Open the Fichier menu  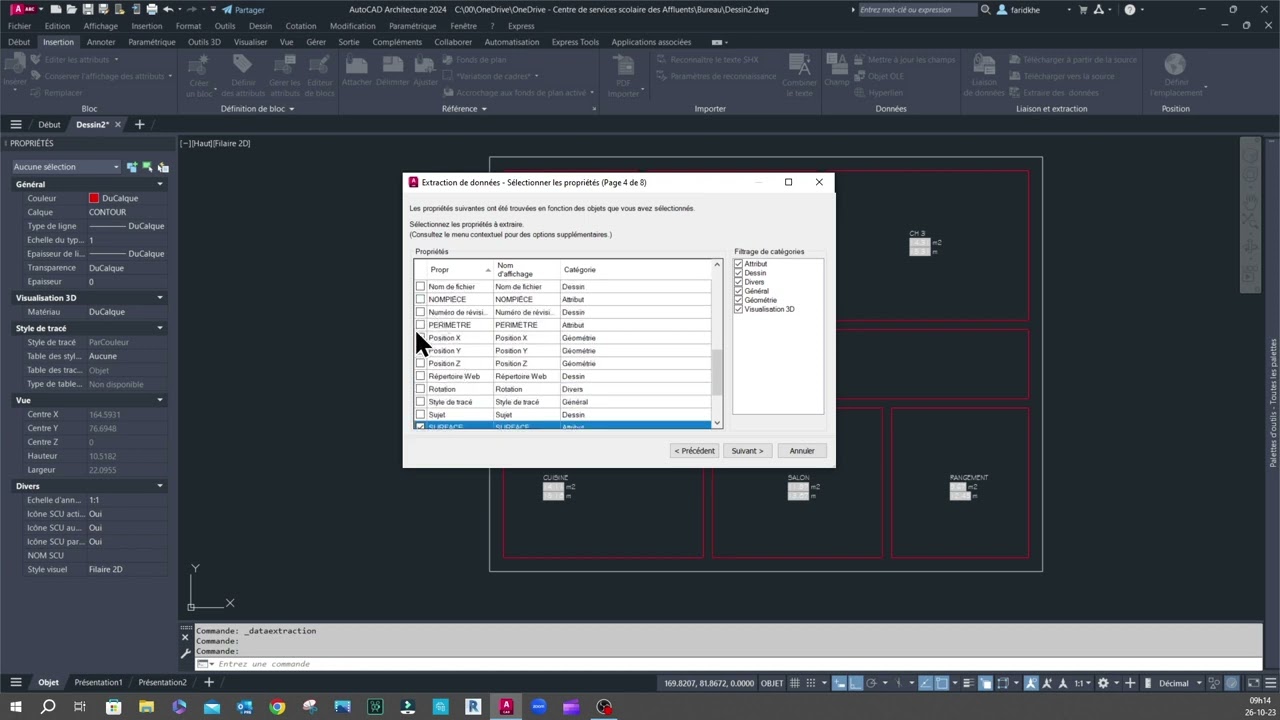tap(19, 26)
